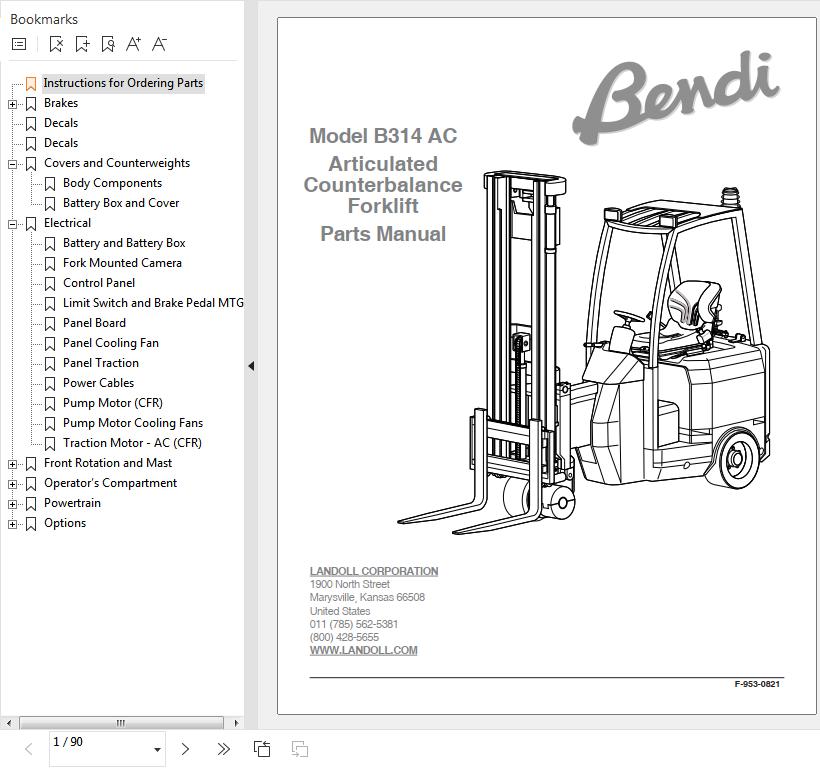
Task: Click the find bookmark icon
Action: click(x=108, y=44)
